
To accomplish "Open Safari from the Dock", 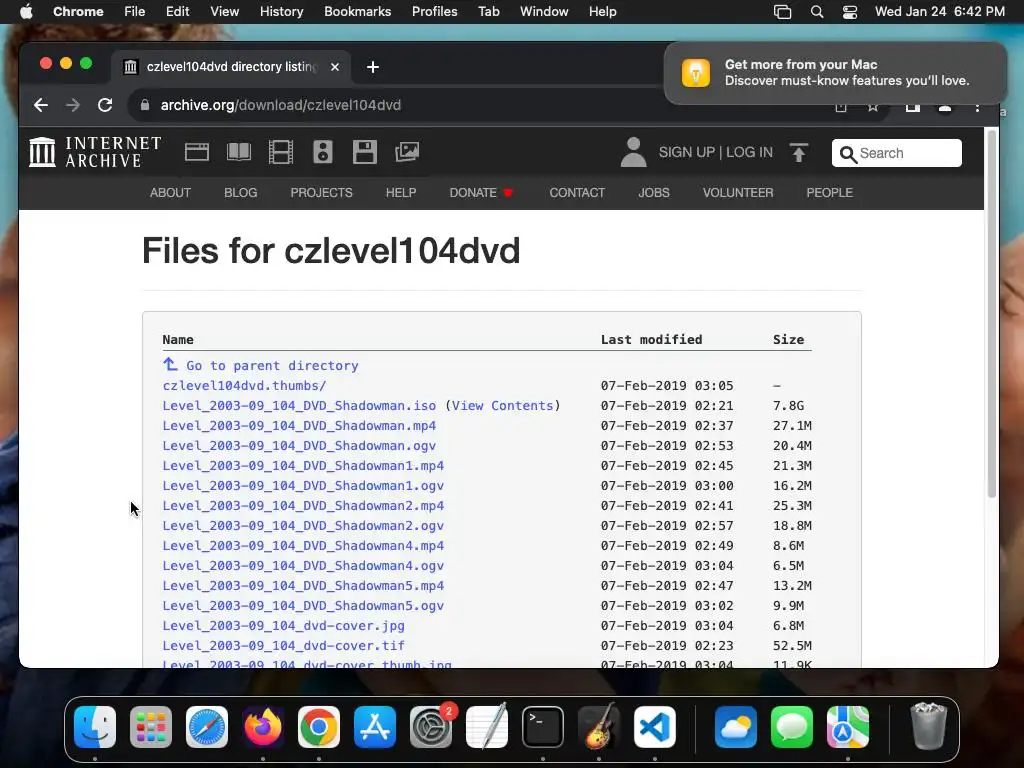I will pos(207,727).
